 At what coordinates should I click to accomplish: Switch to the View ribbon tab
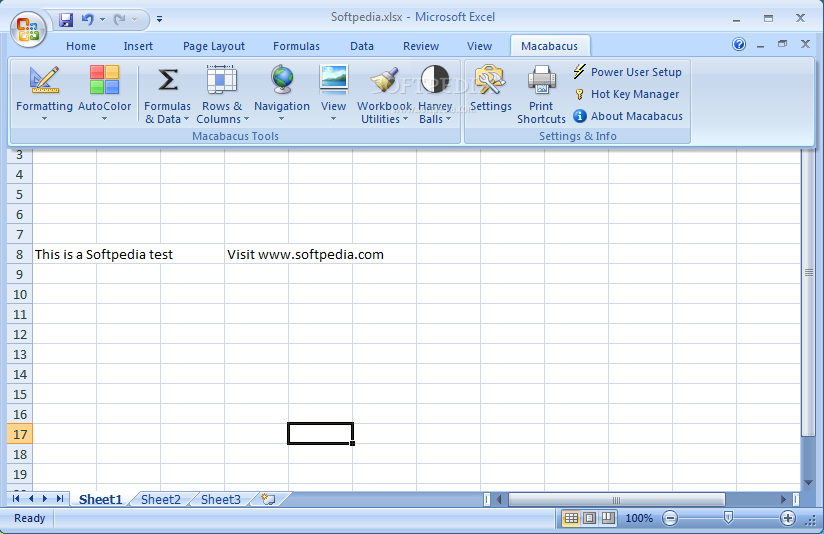[479, 46]
